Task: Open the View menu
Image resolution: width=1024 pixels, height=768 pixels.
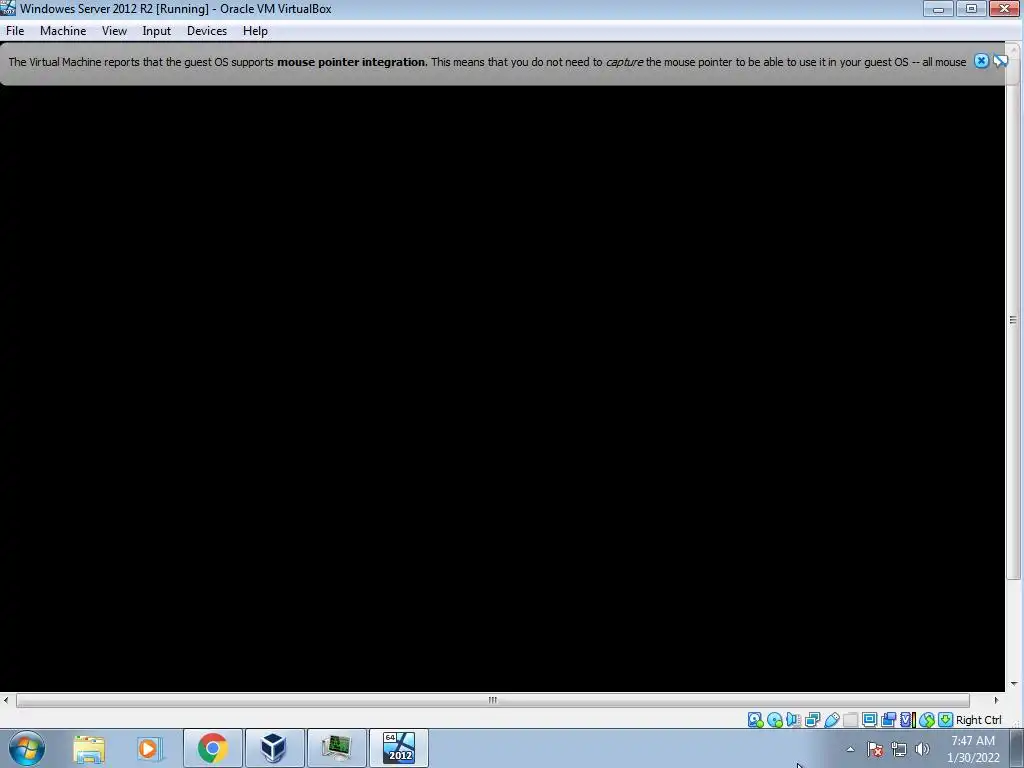Action: 114,31
